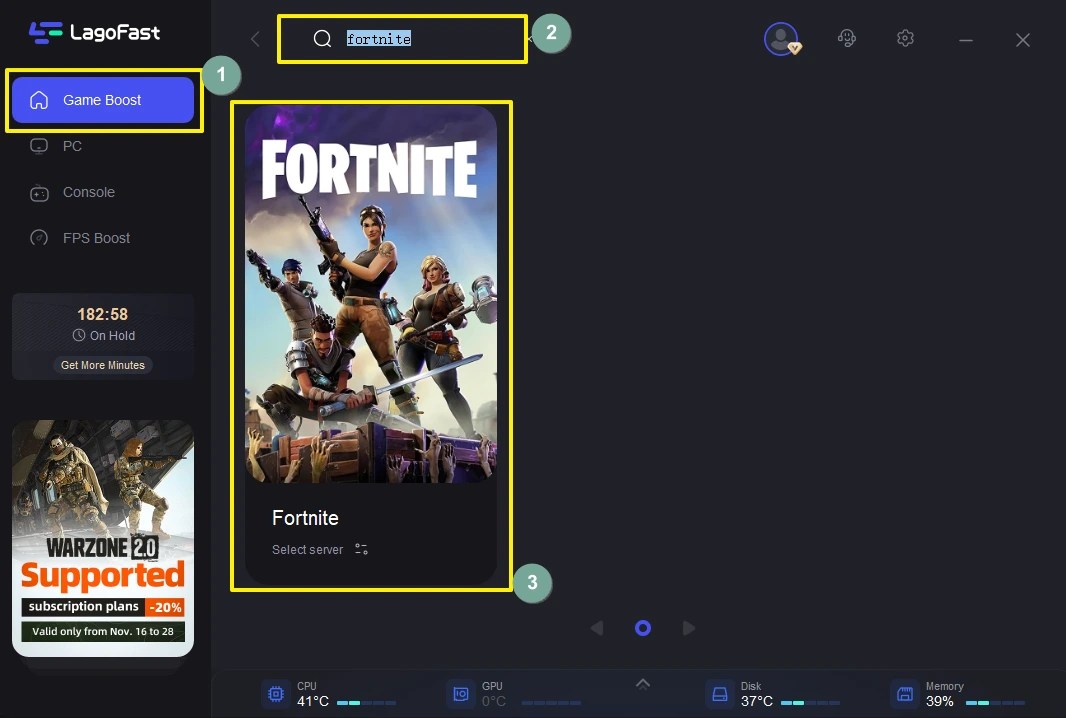The height and width of the screenshot is (718, 1066).
Task: Click the Get More Minutes button
Action: click(x=103, y=365)
